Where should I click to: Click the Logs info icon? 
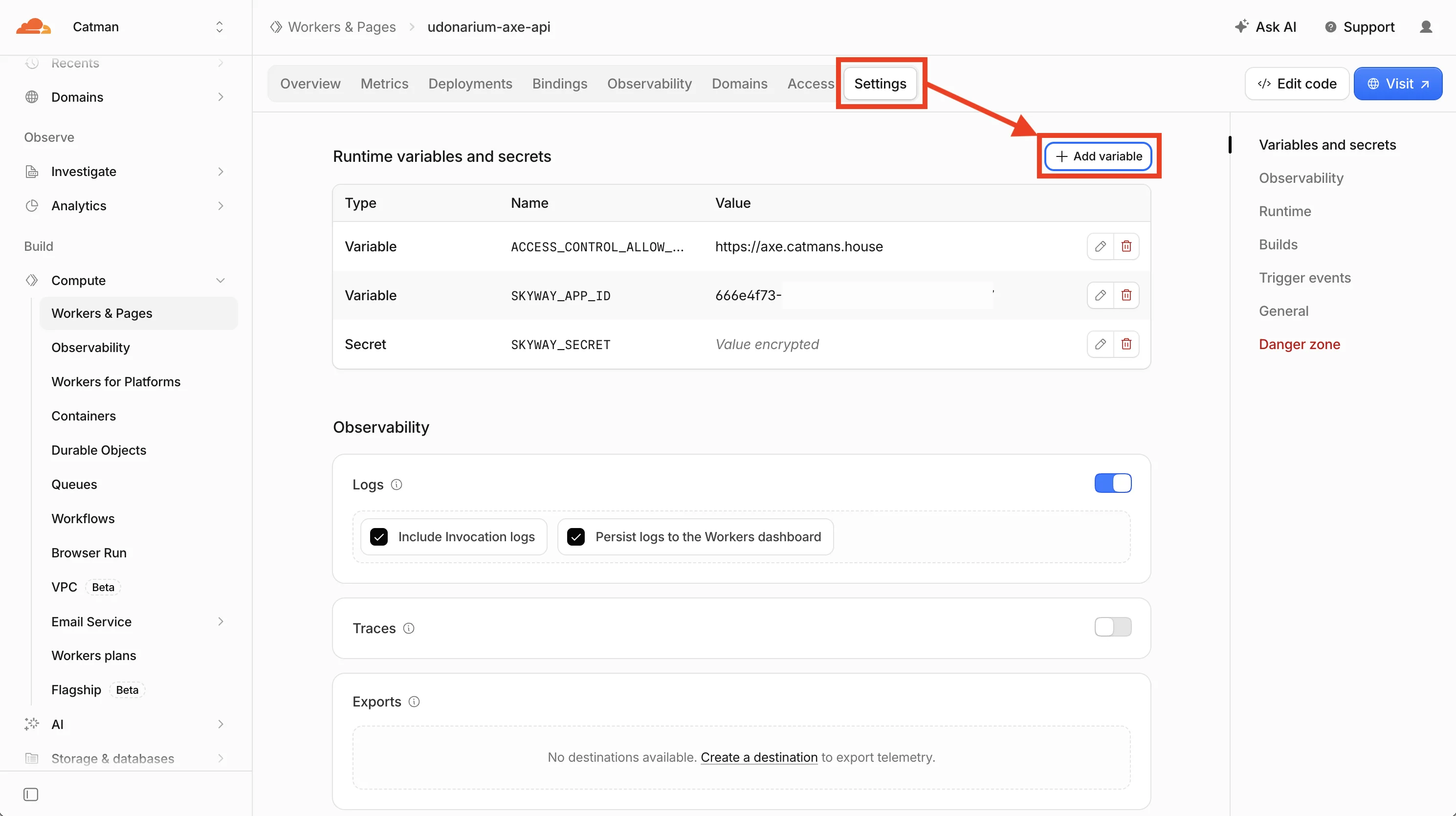(397, 485)
